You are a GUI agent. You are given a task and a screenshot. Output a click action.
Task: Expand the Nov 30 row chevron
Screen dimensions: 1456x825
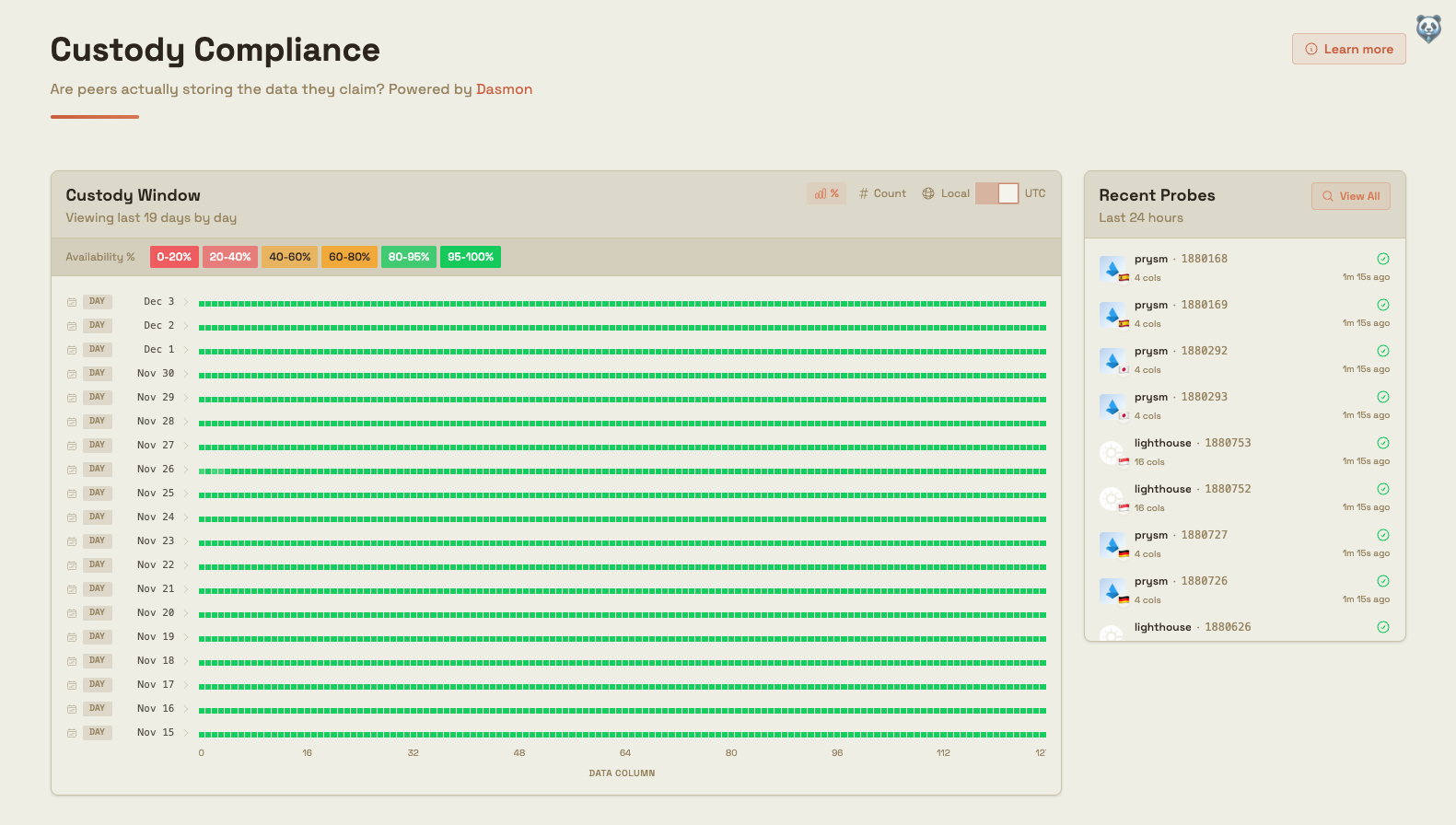click(x=186, y=374)
